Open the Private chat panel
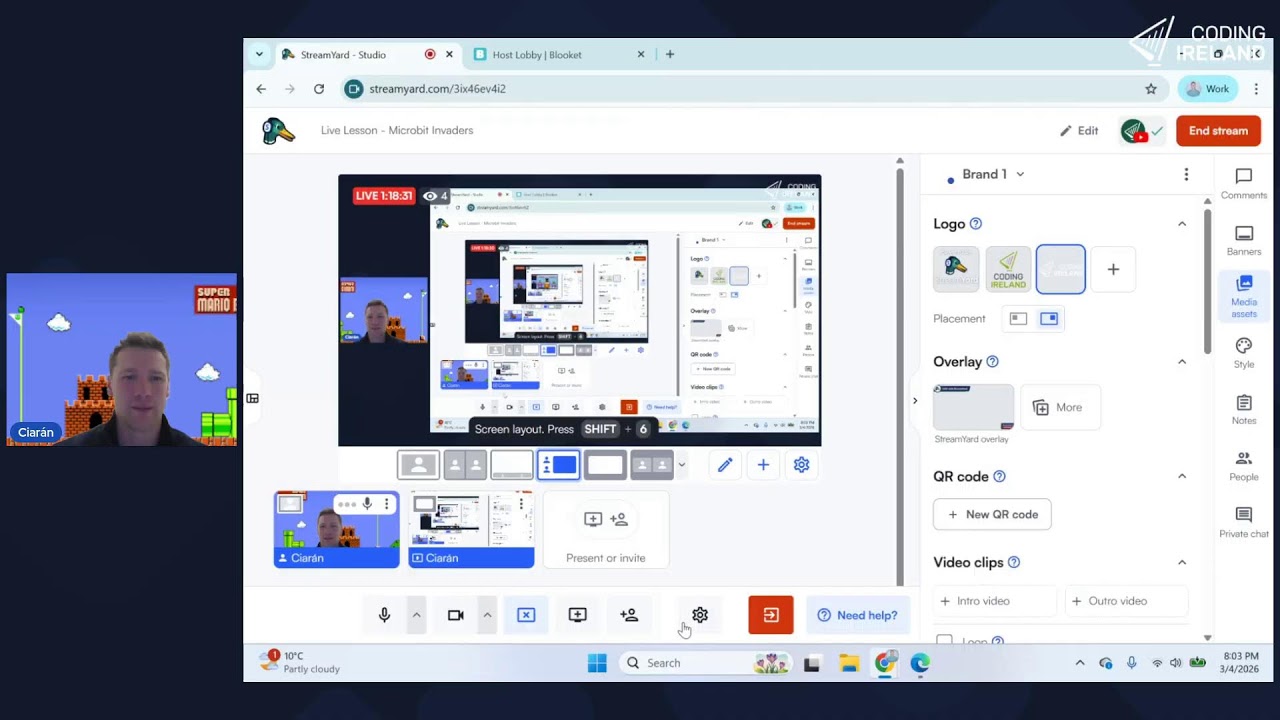The width and height of the screenshot is (1280, 720). click(x=1243, y=522)
